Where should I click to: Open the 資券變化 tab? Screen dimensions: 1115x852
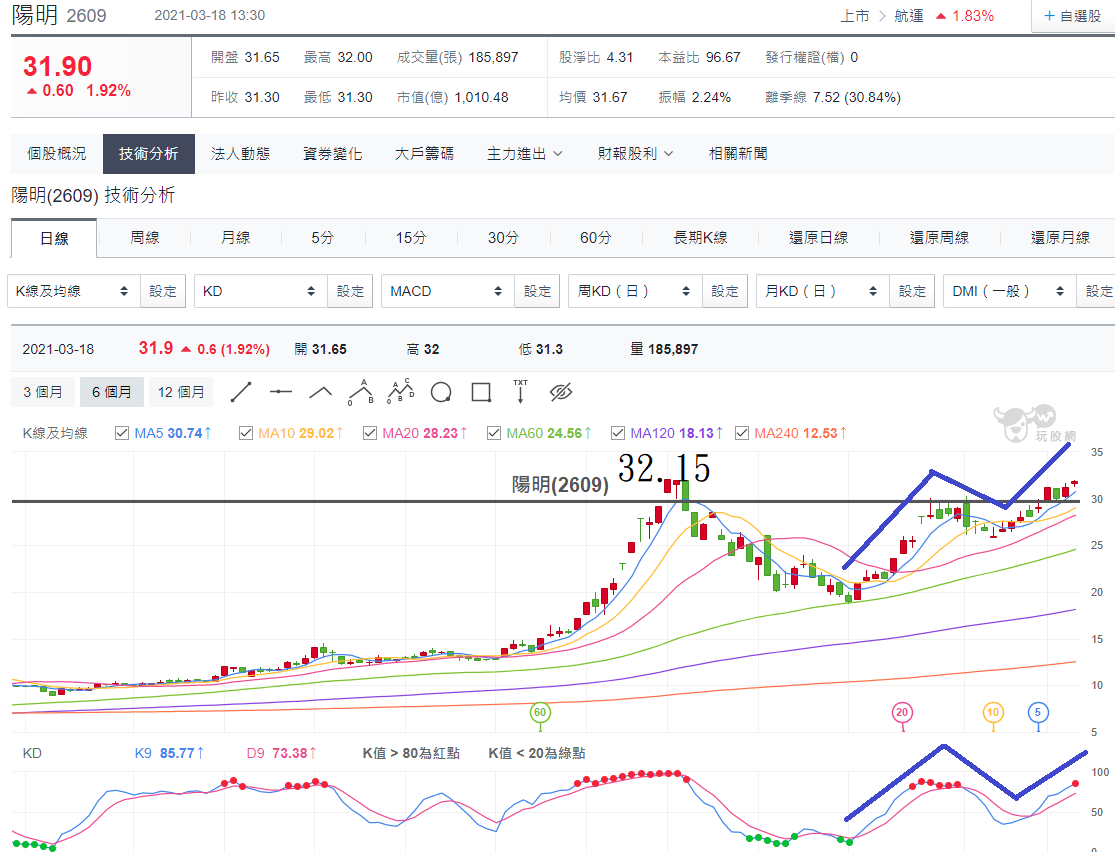pos(332,154)
